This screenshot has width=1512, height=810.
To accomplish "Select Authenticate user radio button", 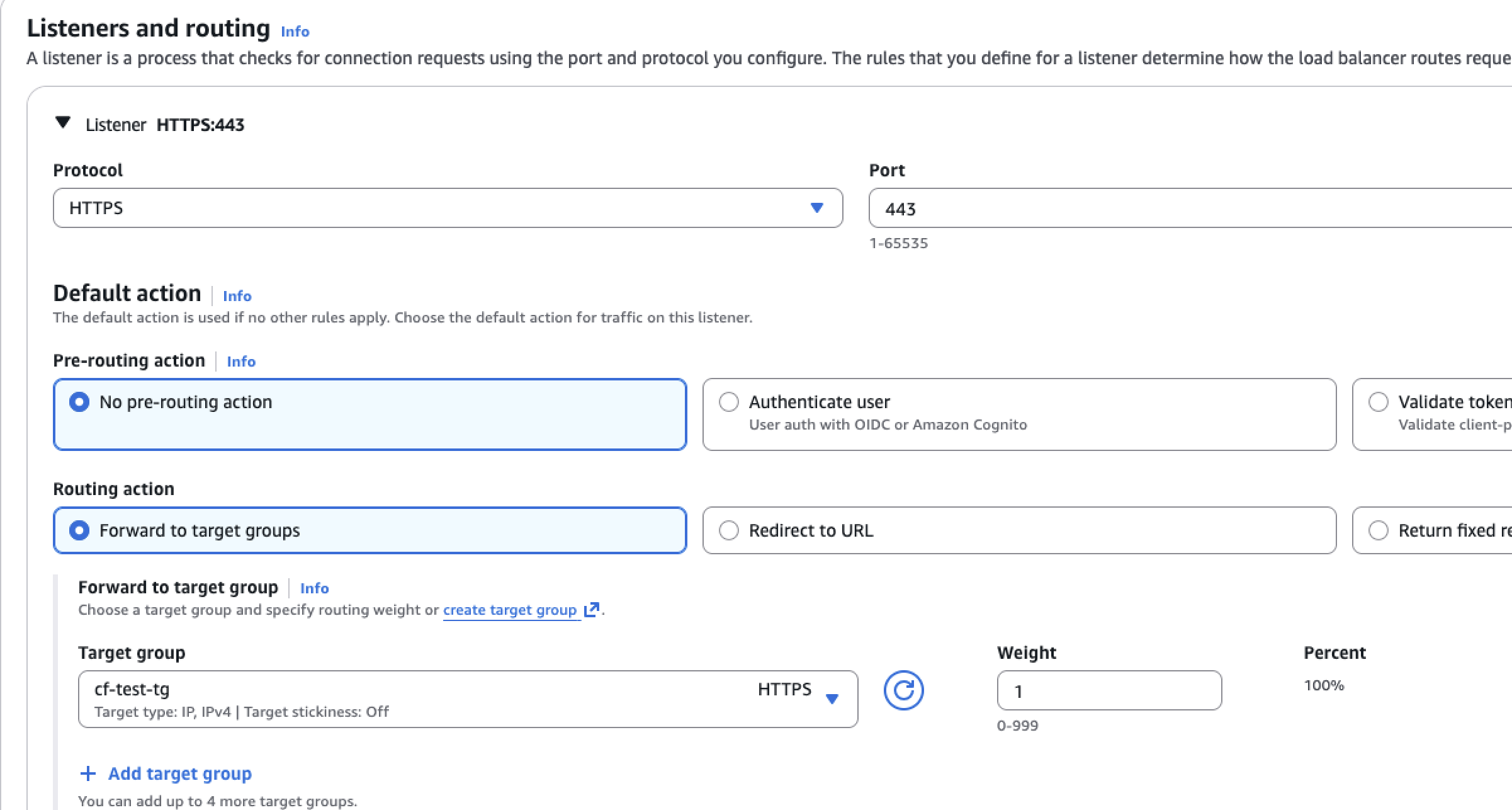I will coord(729,402).
